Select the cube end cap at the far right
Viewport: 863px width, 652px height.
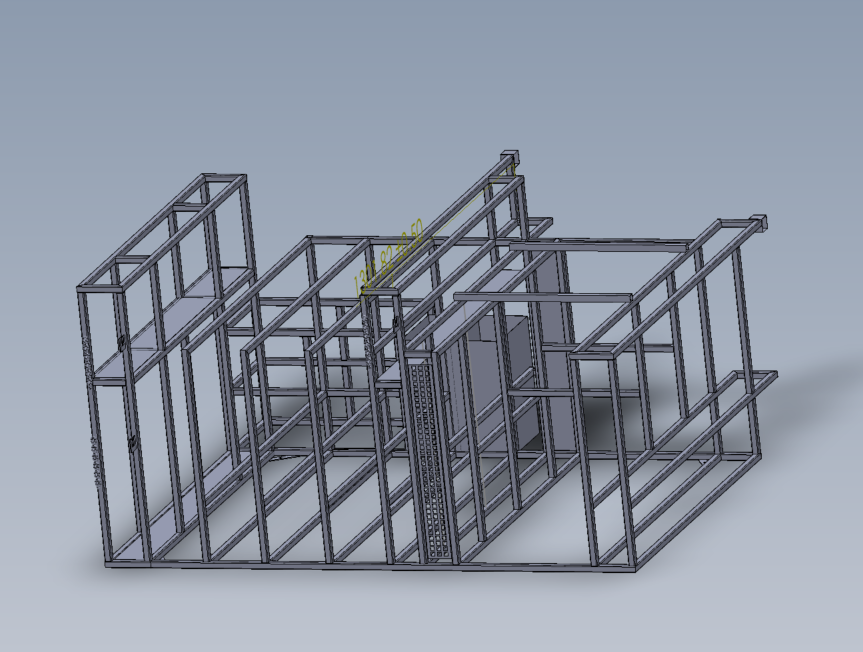tap(759, 223)
